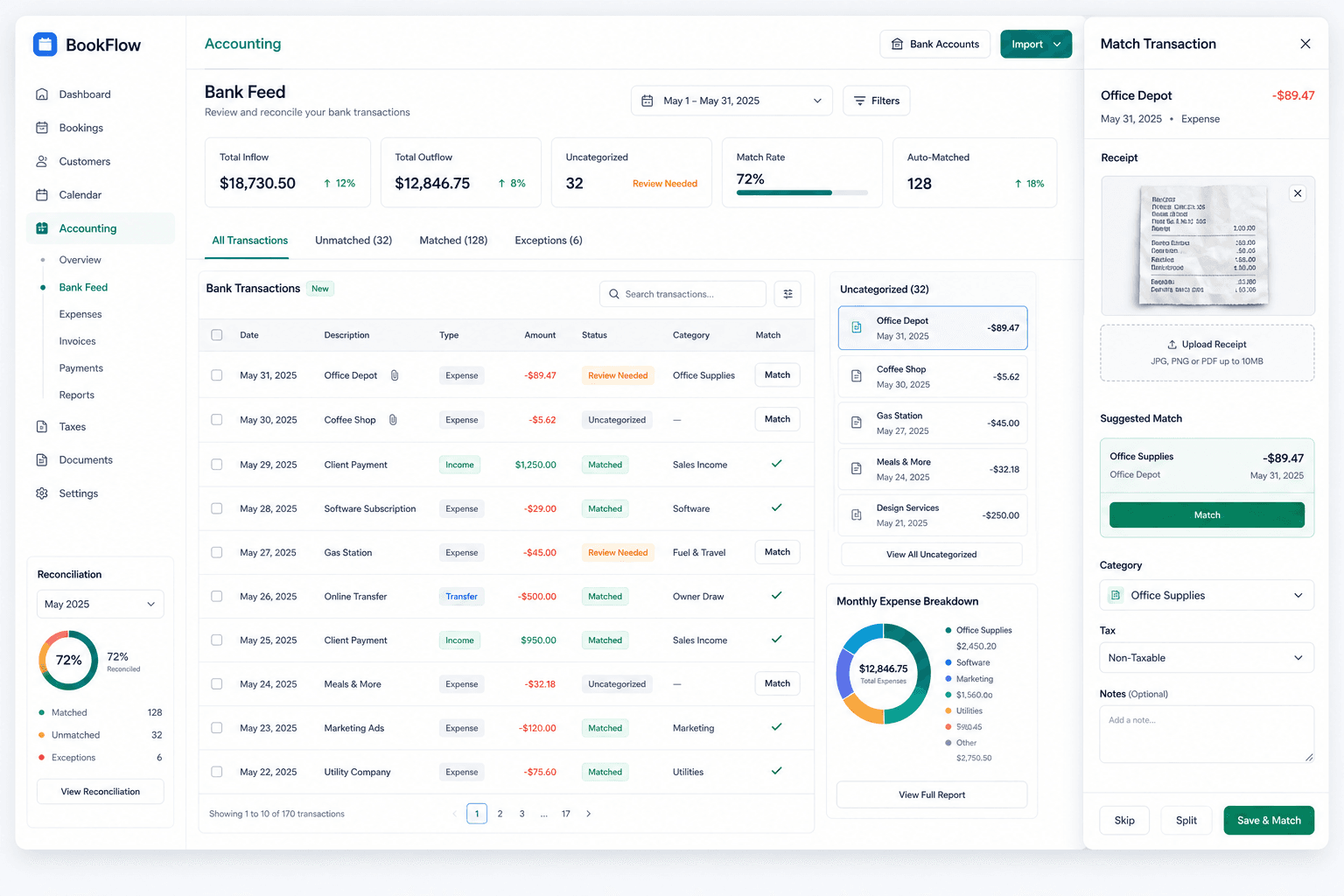Go to next transactions page arrow
Screen dimensions: 1344x896
click(x=588, y=814)
